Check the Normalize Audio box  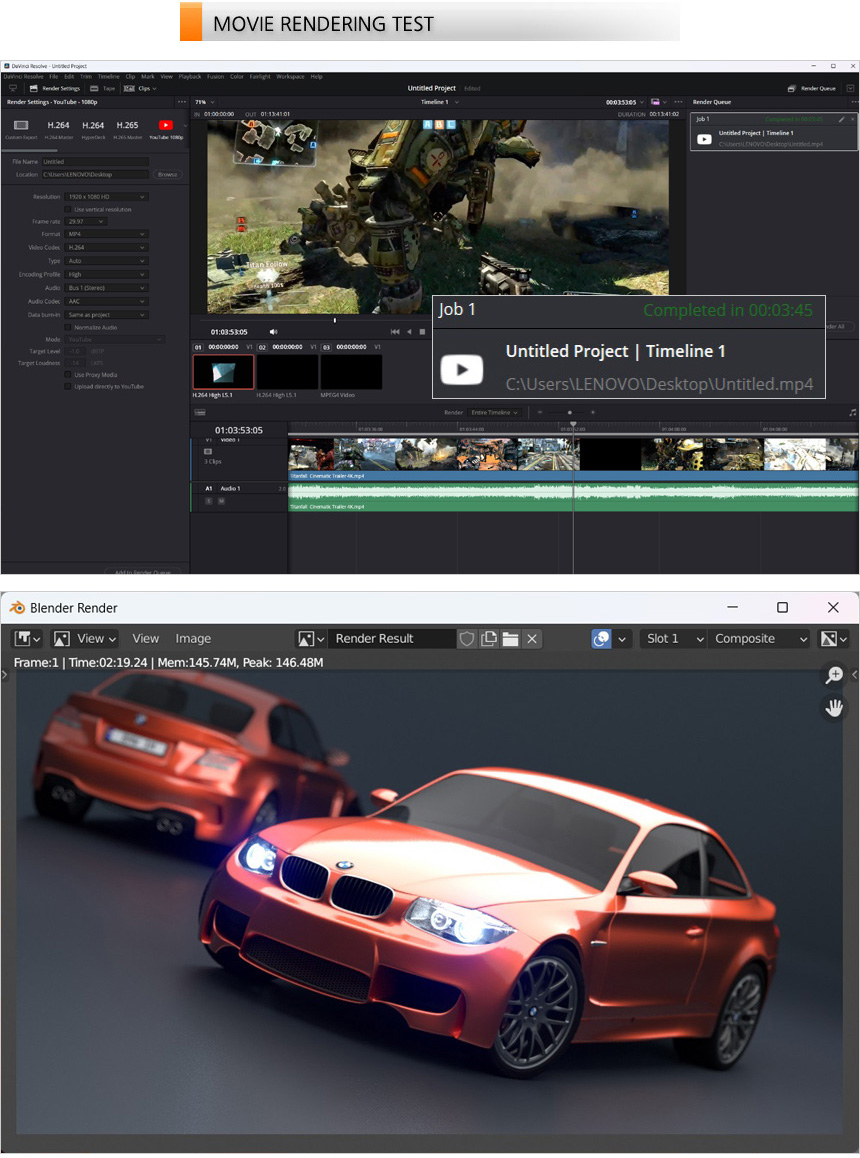click(68, 327)
